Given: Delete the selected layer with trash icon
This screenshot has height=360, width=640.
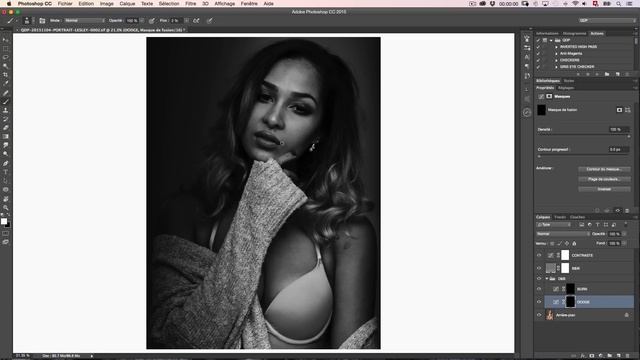Looking at the screenshot, I should 628,356.
